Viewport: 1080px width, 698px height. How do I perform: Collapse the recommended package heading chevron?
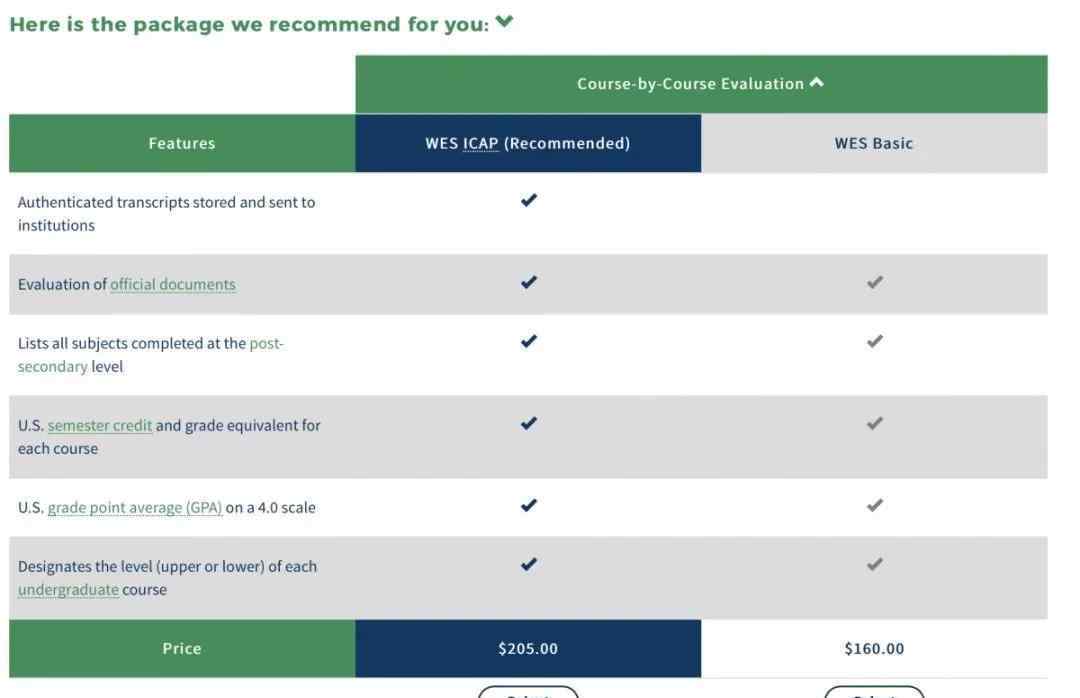(504, 22)
